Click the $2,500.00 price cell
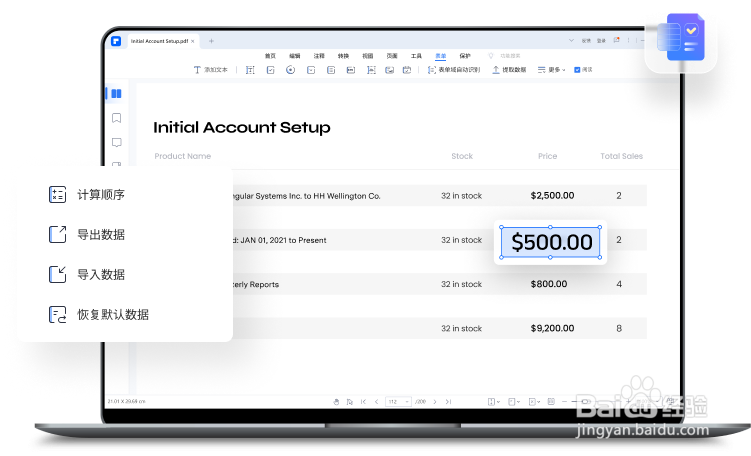 pos(552,195)
